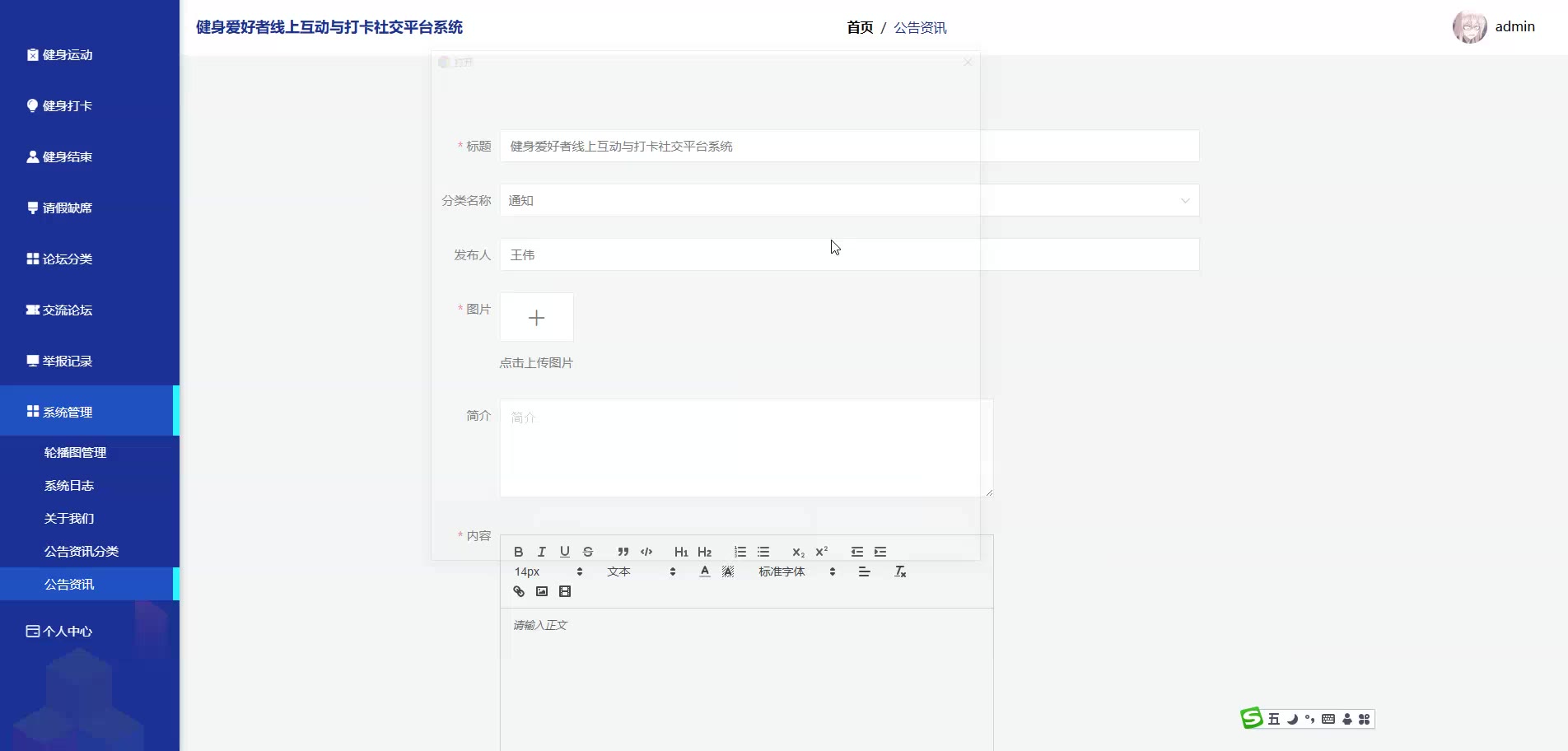Insert a blockquote using the quote icon
1568x751 pixels.
click(623, 552)
